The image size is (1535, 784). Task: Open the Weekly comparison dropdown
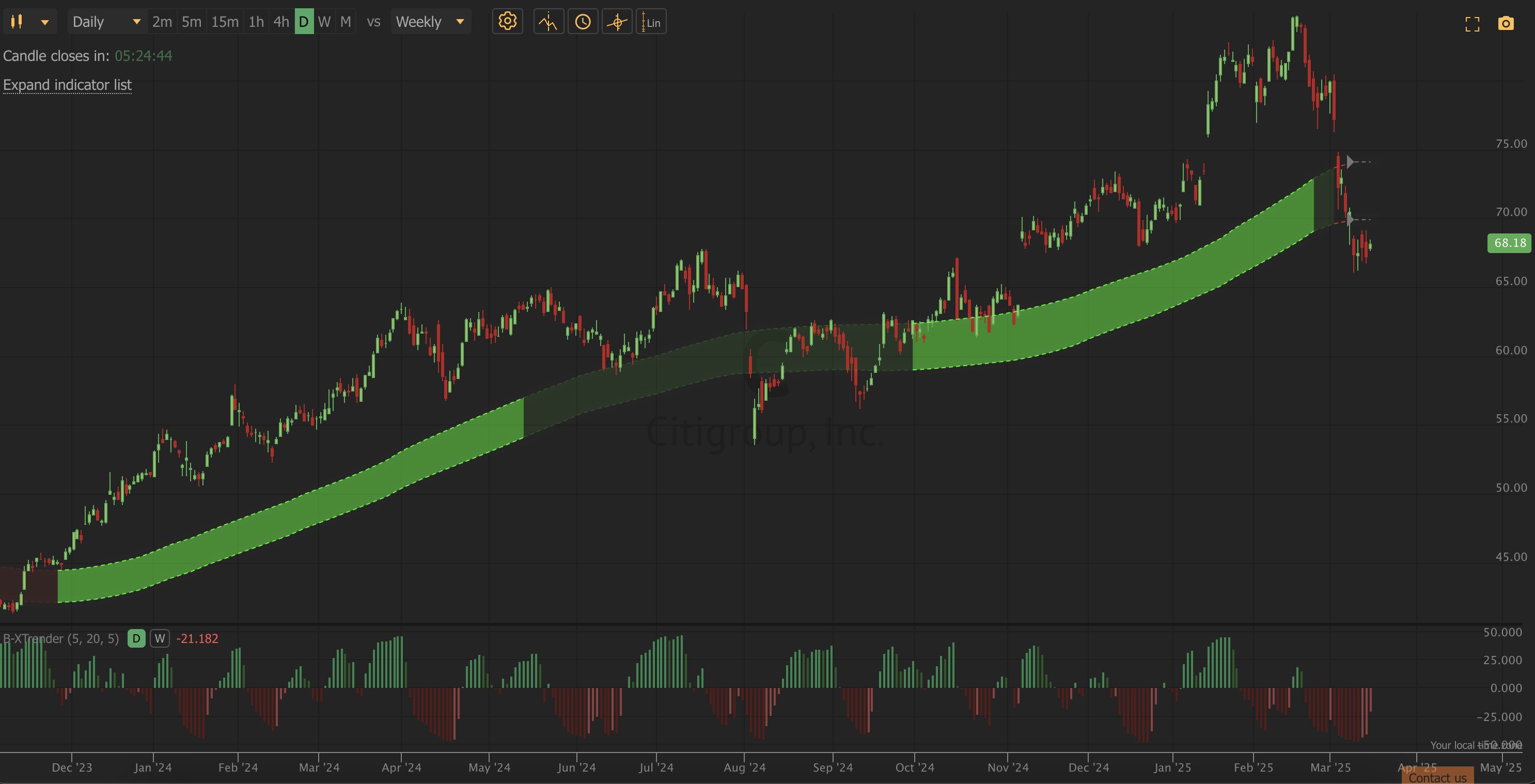[430, 22]
